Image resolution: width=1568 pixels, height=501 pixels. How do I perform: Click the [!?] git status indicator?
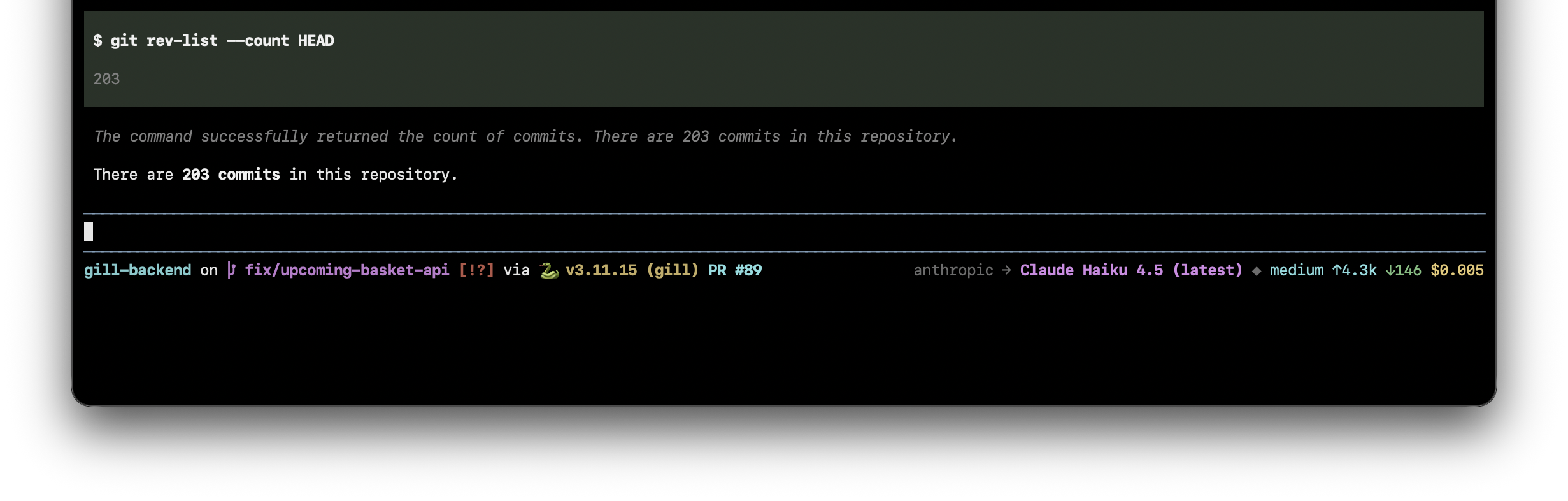(x=476, y=270)
